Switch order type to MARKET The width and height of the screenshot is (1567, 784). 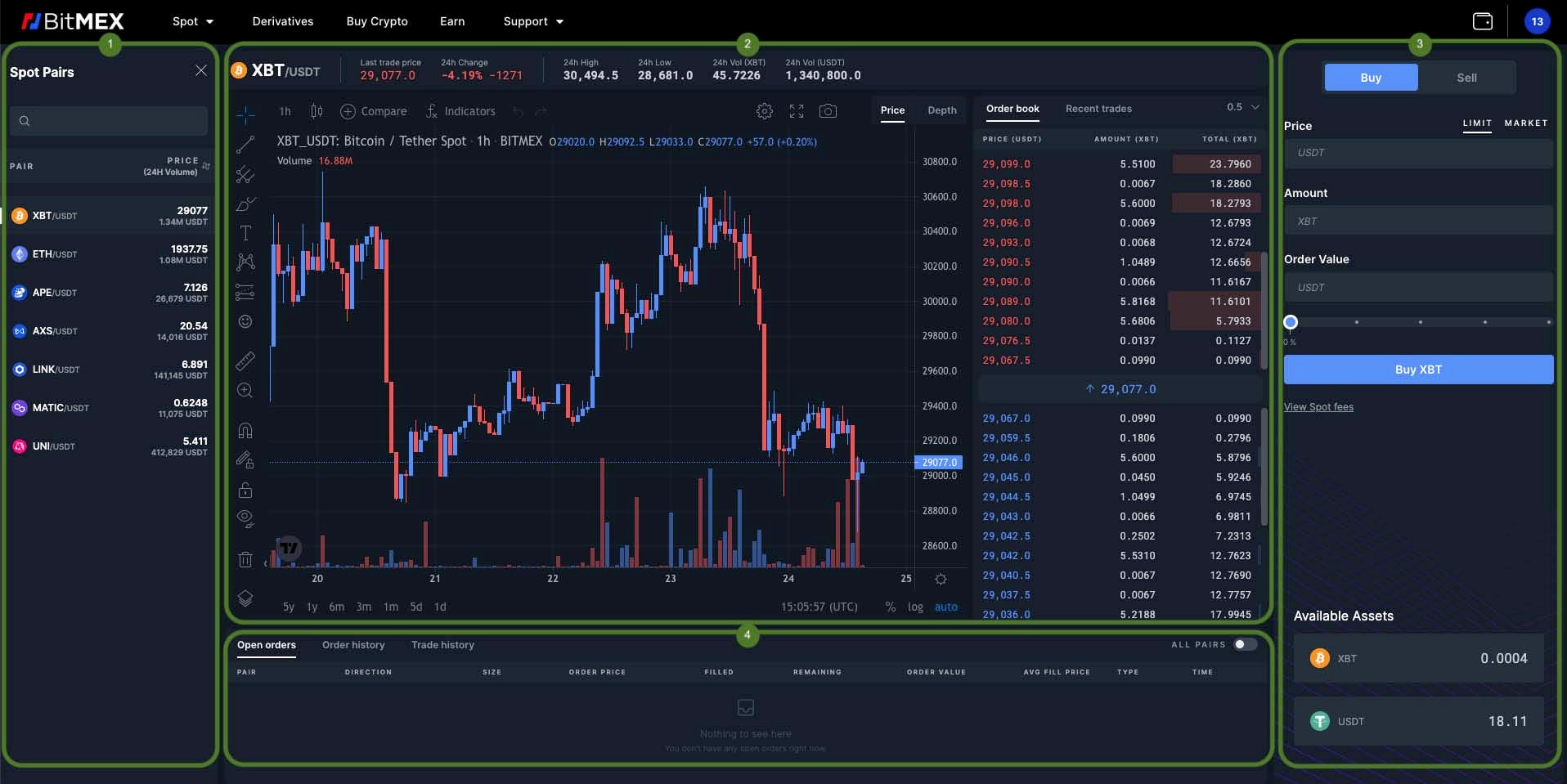[x=1526, y=123]
